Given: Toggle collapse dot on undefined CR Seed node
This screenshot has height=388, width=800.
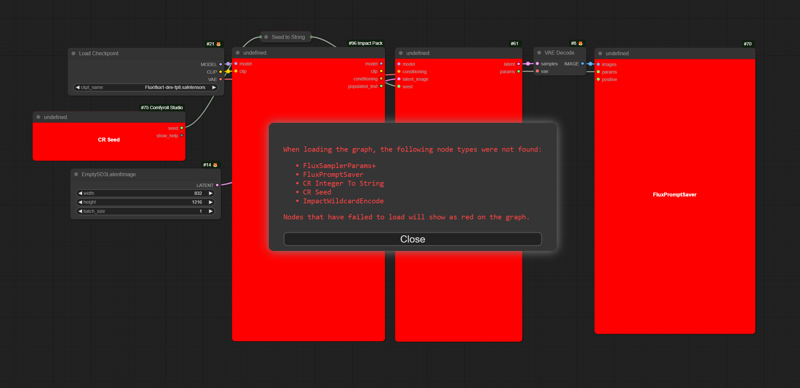Looking at the screenshot, I should click(38, 117).
